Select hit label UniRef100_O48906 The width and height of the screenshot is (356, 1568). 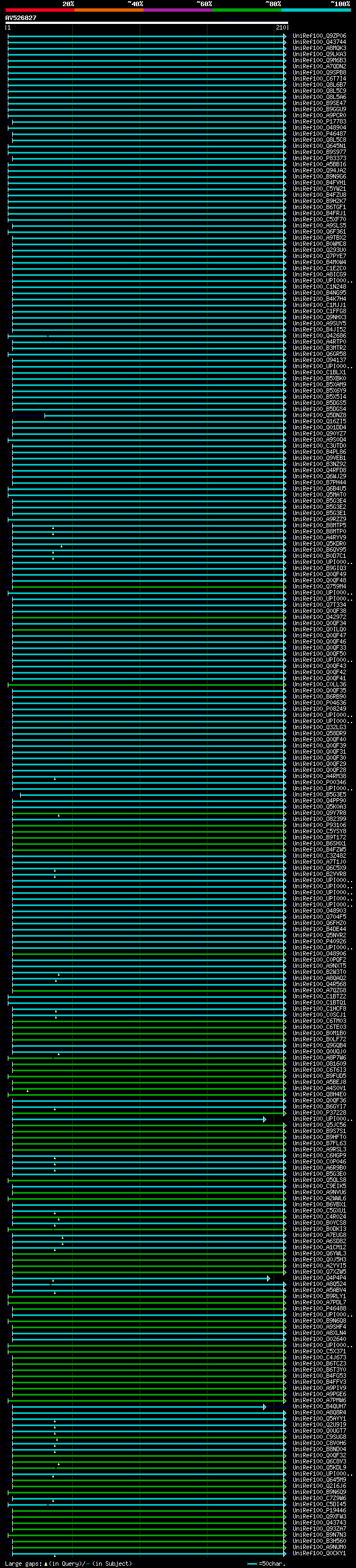(319, 954)
